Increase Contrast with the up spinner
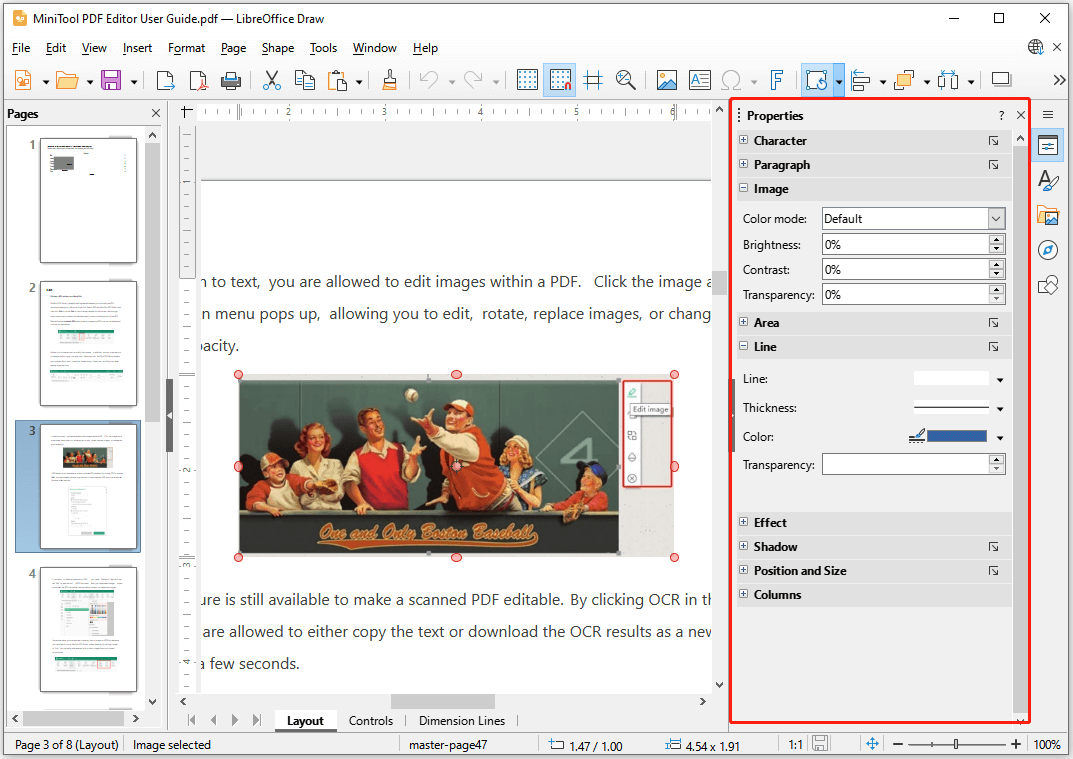The width and height of the screenshot is (1073, 759). (x=996, y=264)
